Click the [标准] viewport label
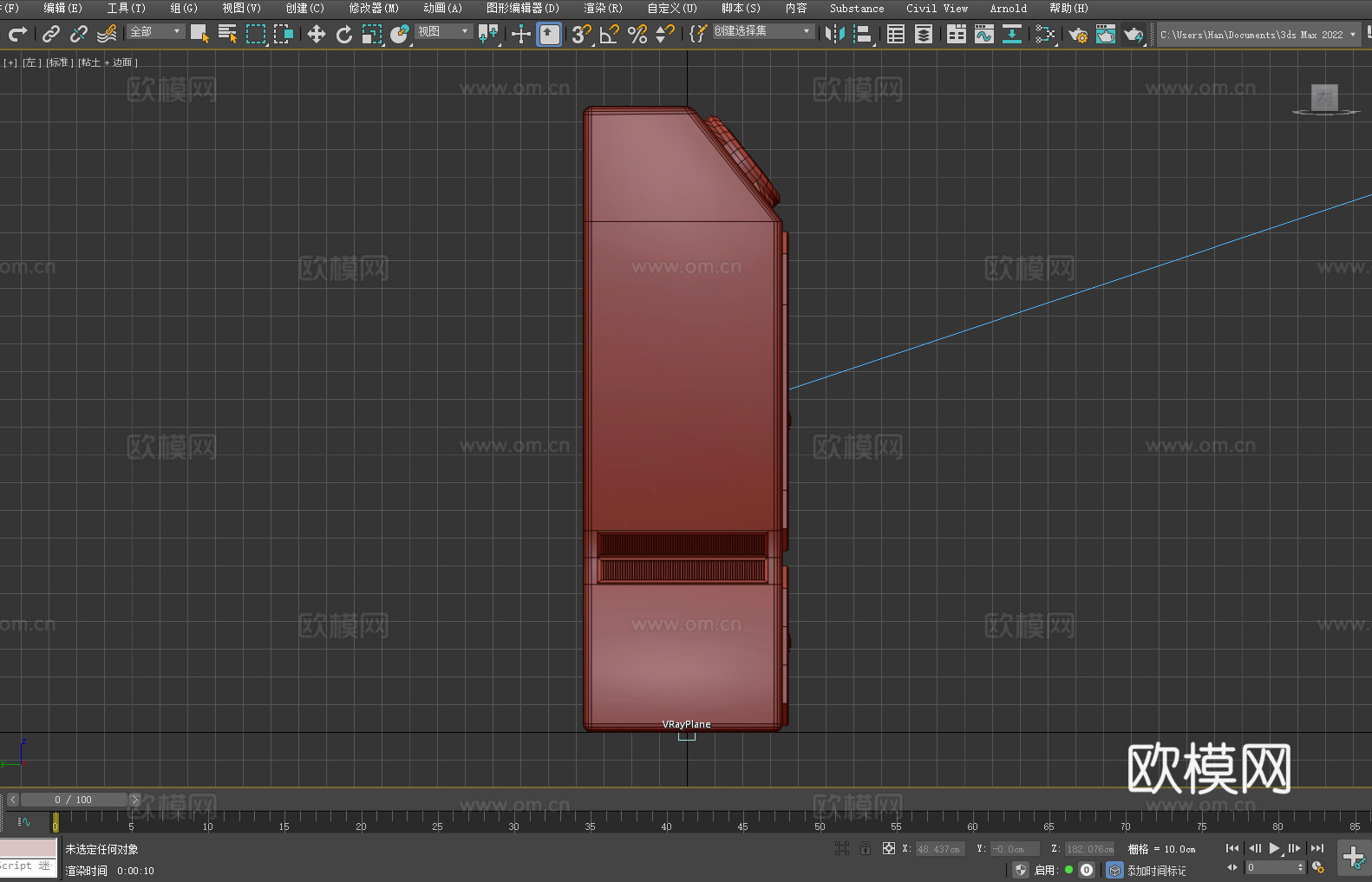The width and height of the screenshot is (1372, 882). [59, 62]
